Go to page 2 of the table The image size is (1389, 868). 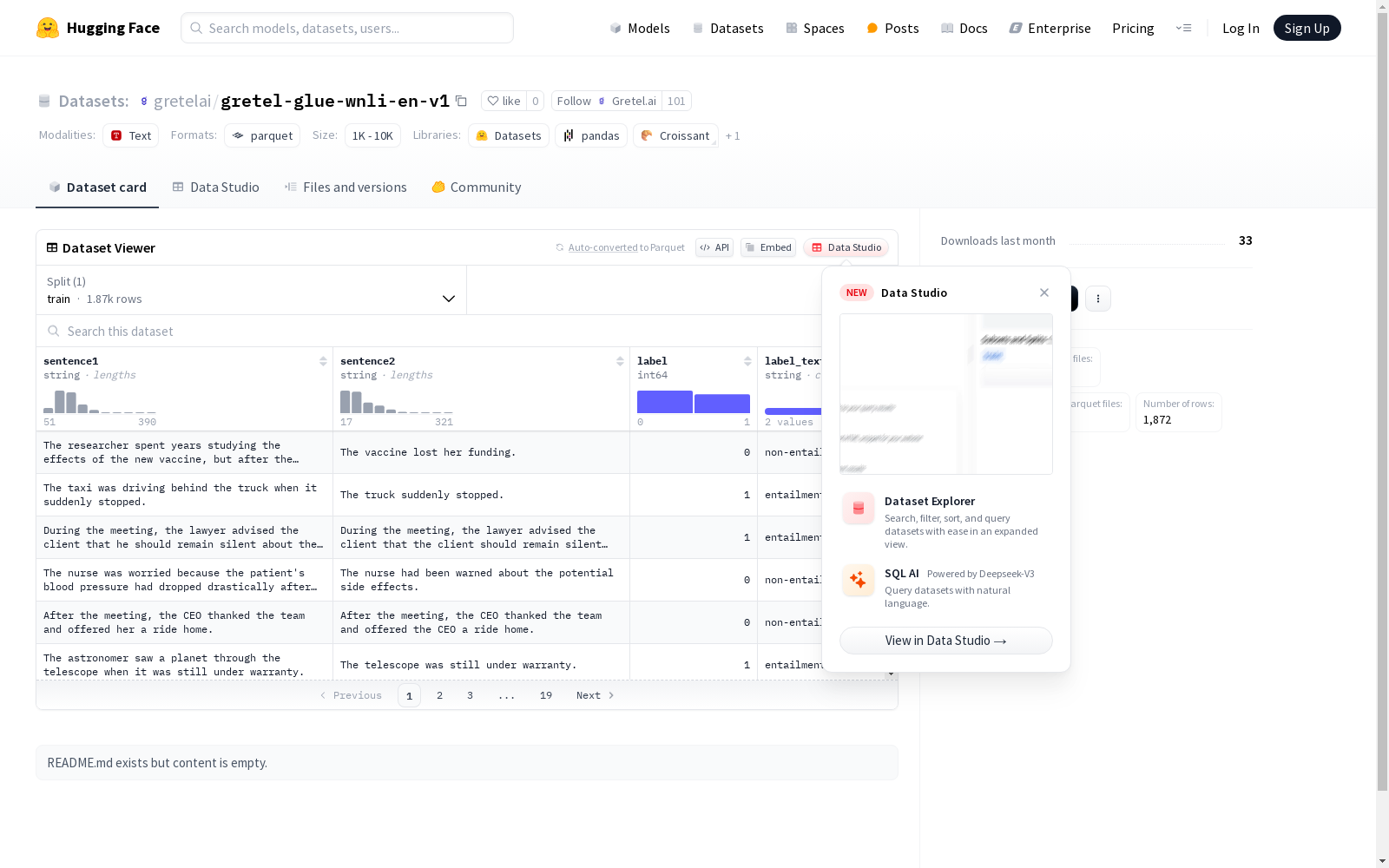[x=440, y=695]
